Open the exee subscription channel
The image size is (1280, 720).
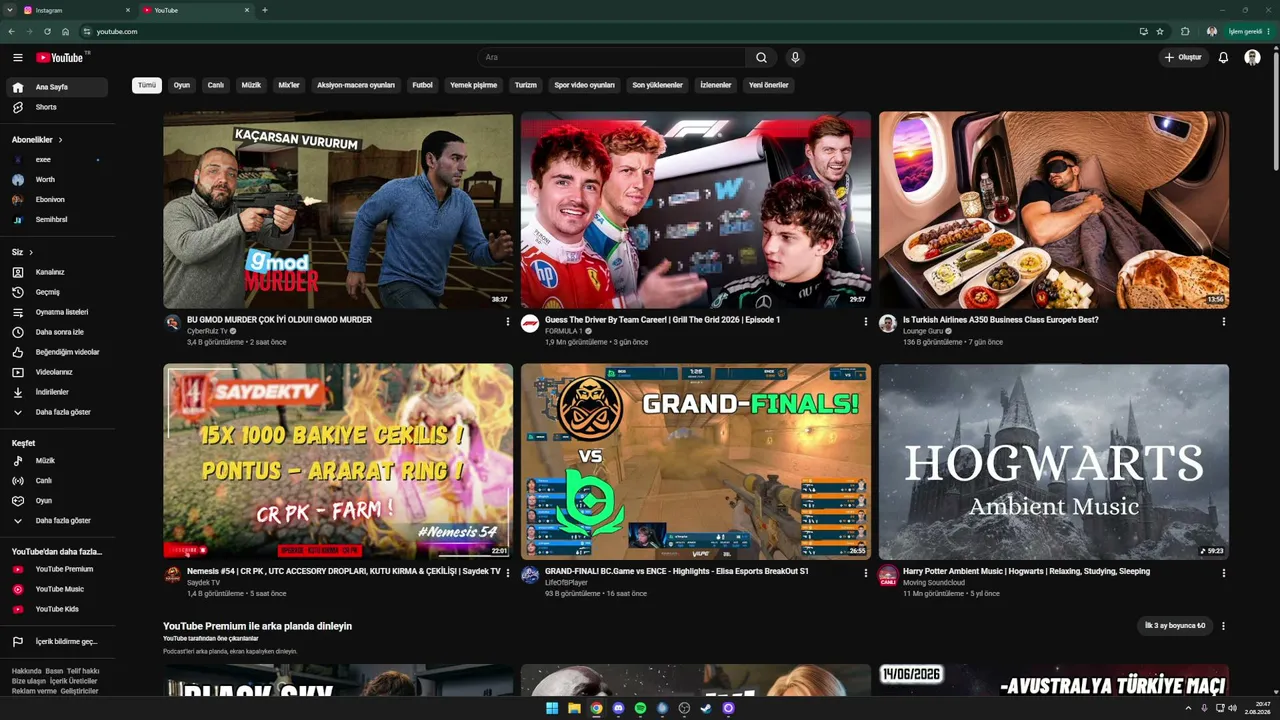tap(57, 160)
